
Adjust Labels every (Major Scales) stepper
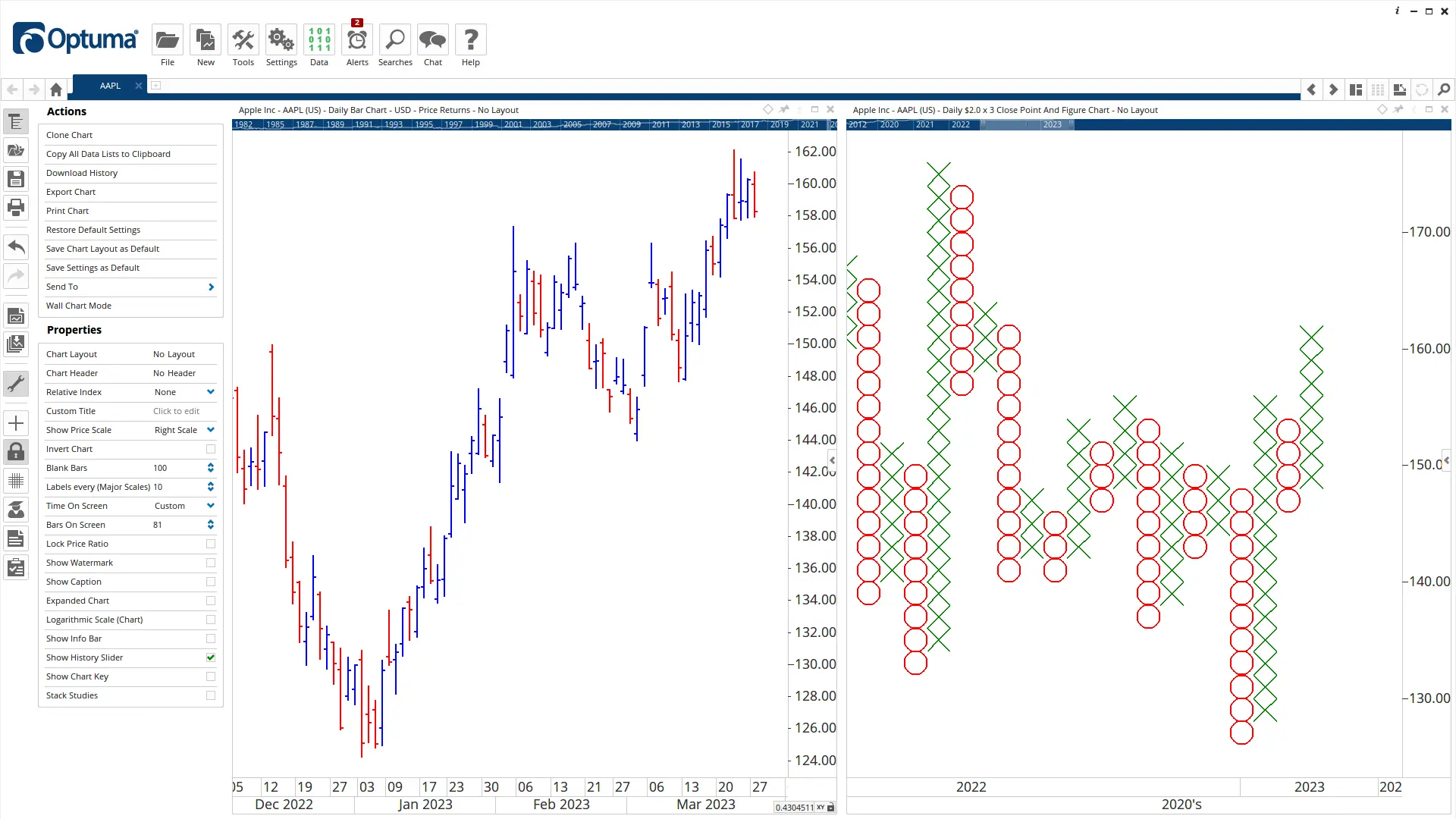click(211, 487)
